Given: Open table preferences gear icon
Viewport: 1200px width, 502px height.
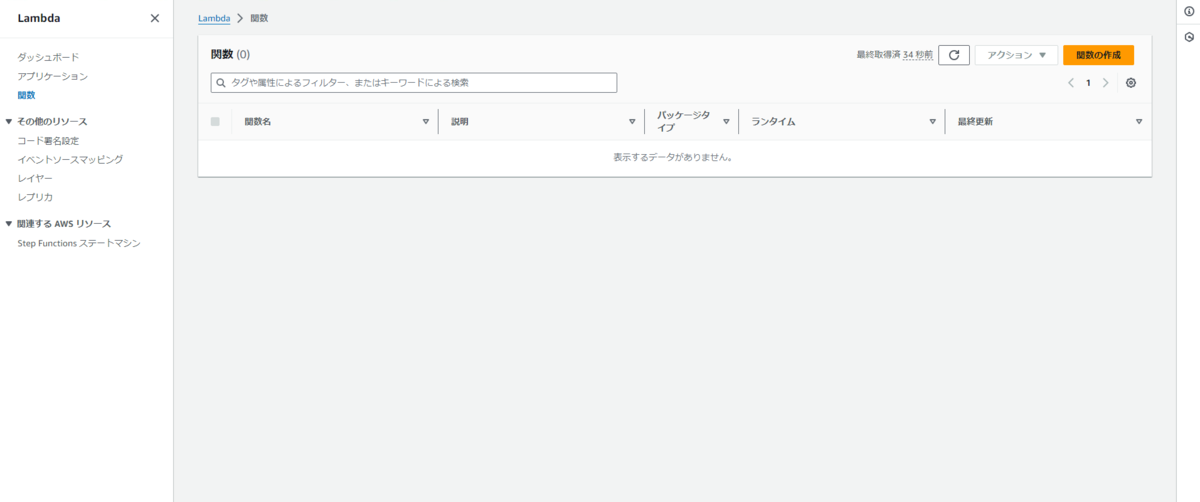Looking at the screenshot, I should pyautogui.click(x=1131, y=83).
